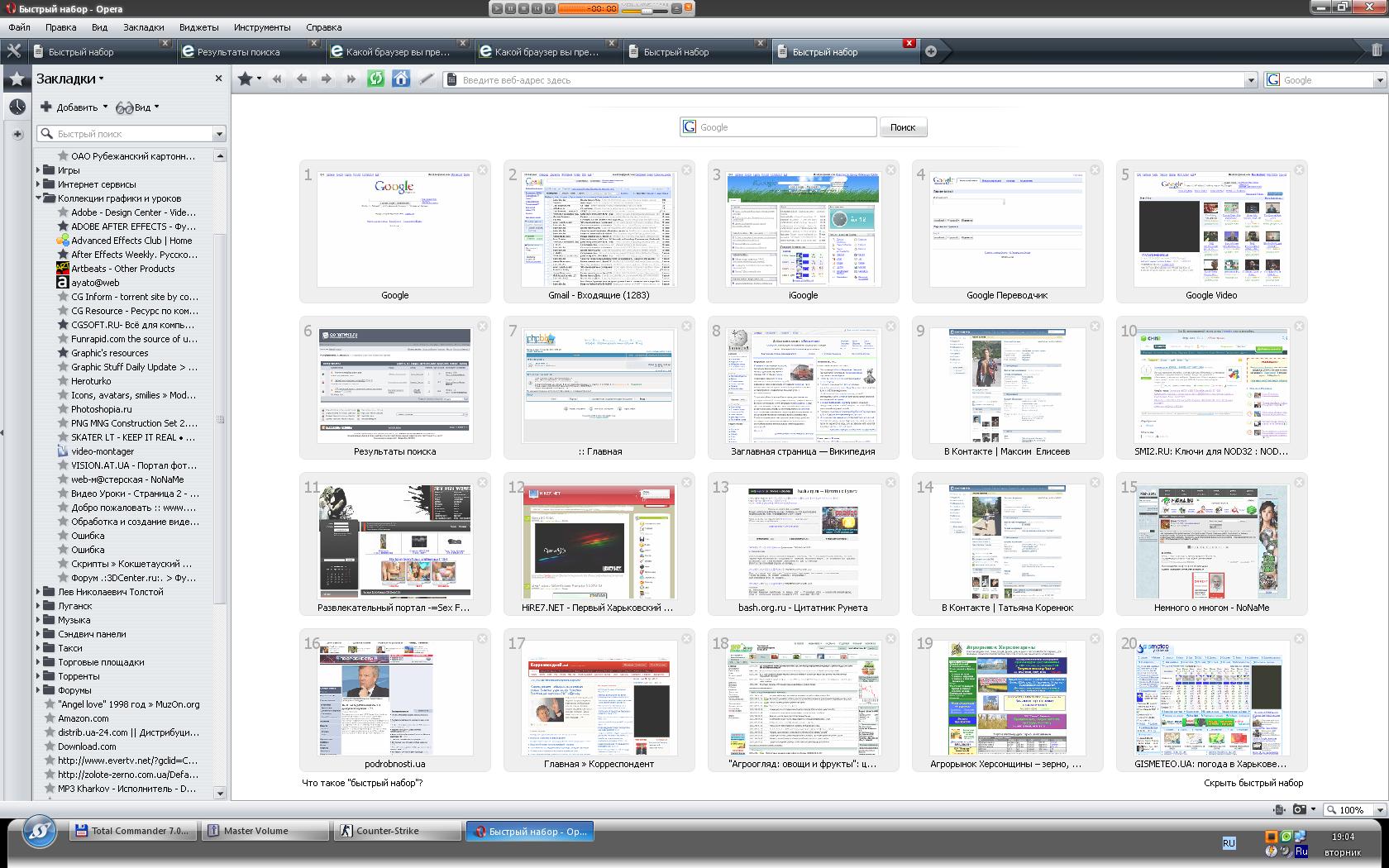The width and height of the screenshot is (1389, 868).
Task: Open Total Commander from the taskbar
Action: [133, 831]
